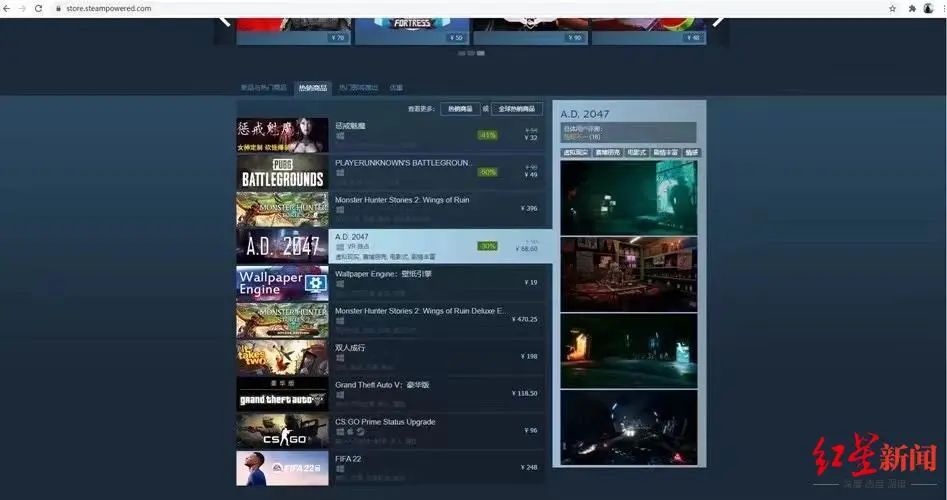Click the 热销商品 see-more button
The height and width of the screenshot is (500, 947).
coord(460,109)
